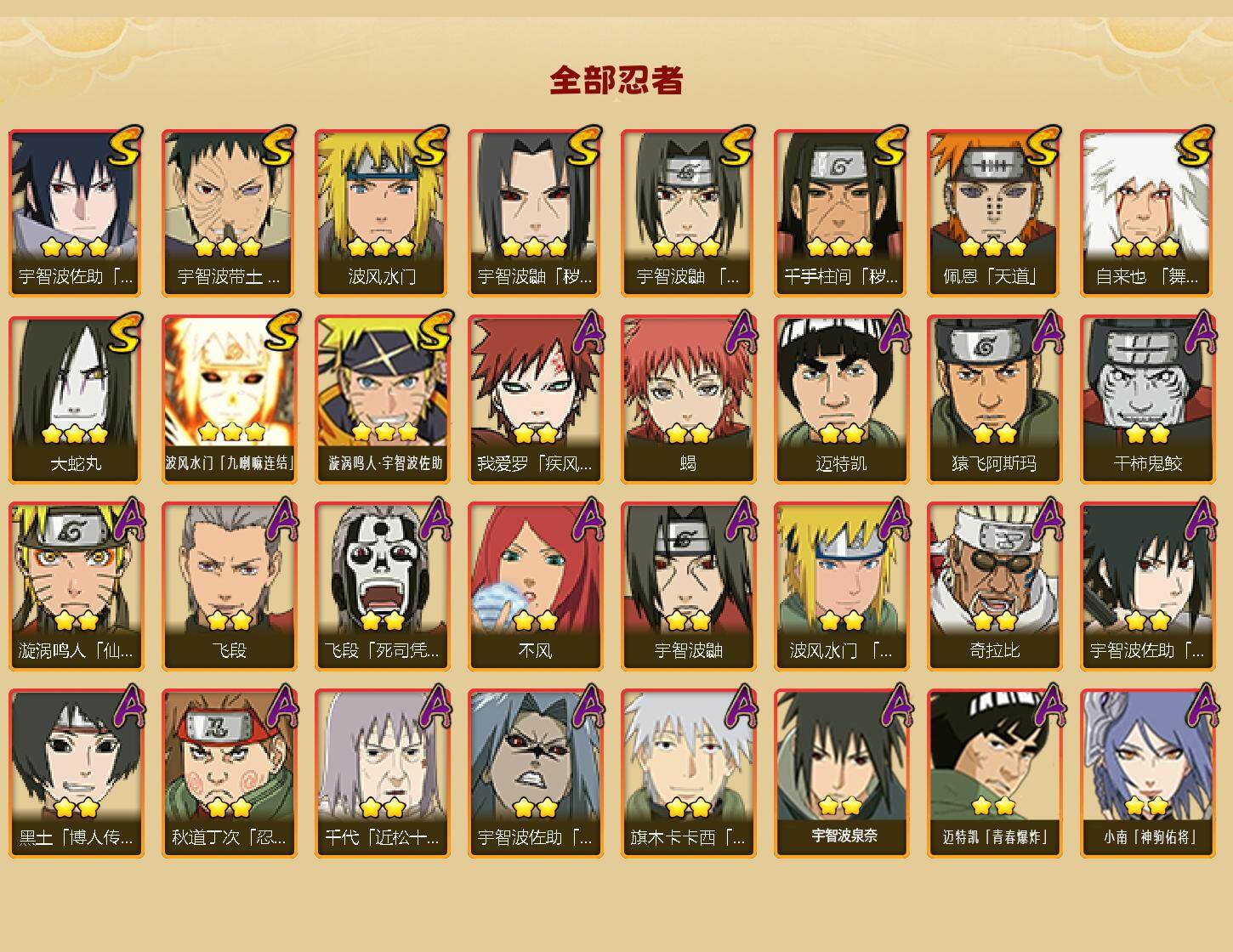
Task: Select the 小南「神驹佑将」 card
Action: click(1147, 773)
